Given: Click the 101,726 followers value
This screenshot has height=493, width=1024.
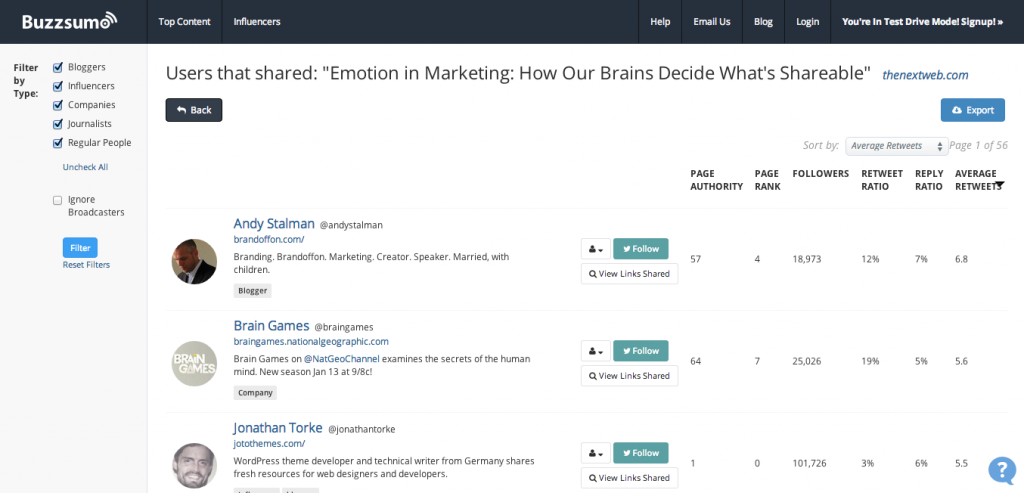Looking at the screenshot, I should tap(809, 464).
